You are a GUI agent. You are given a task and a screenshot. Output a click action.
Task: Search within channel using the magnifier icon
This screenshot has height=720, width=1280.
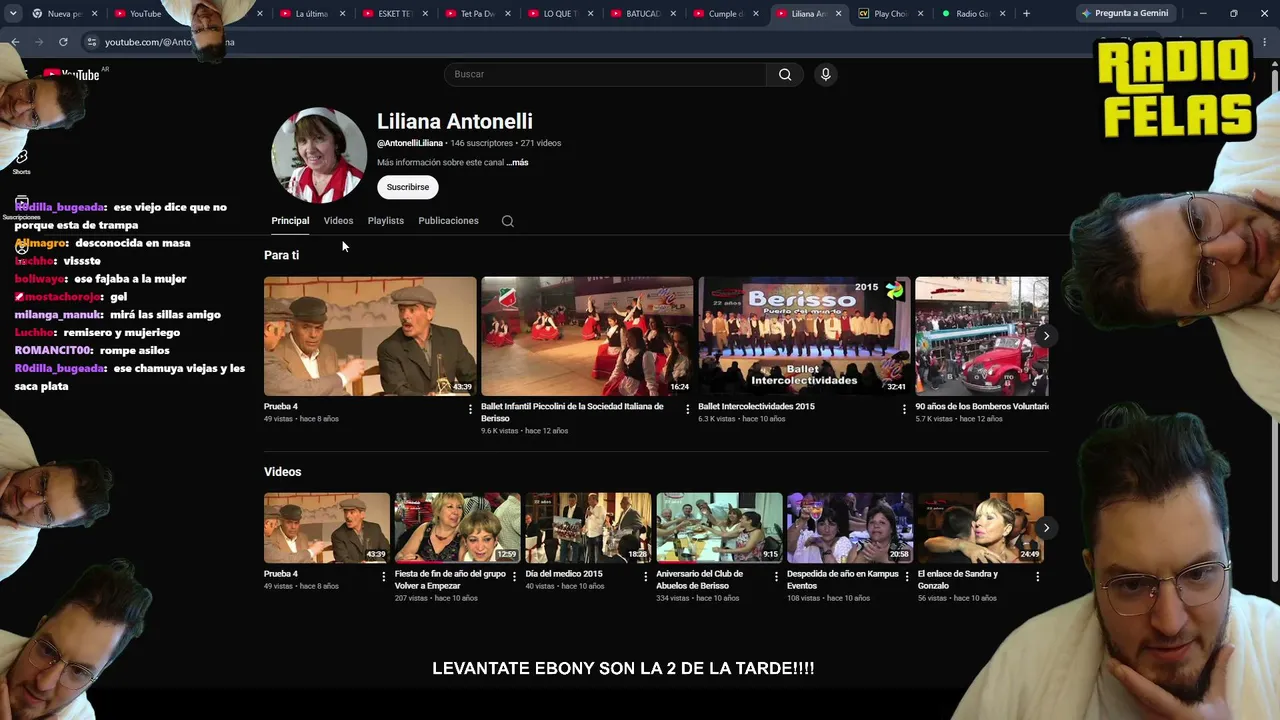[x=508, y=221]
